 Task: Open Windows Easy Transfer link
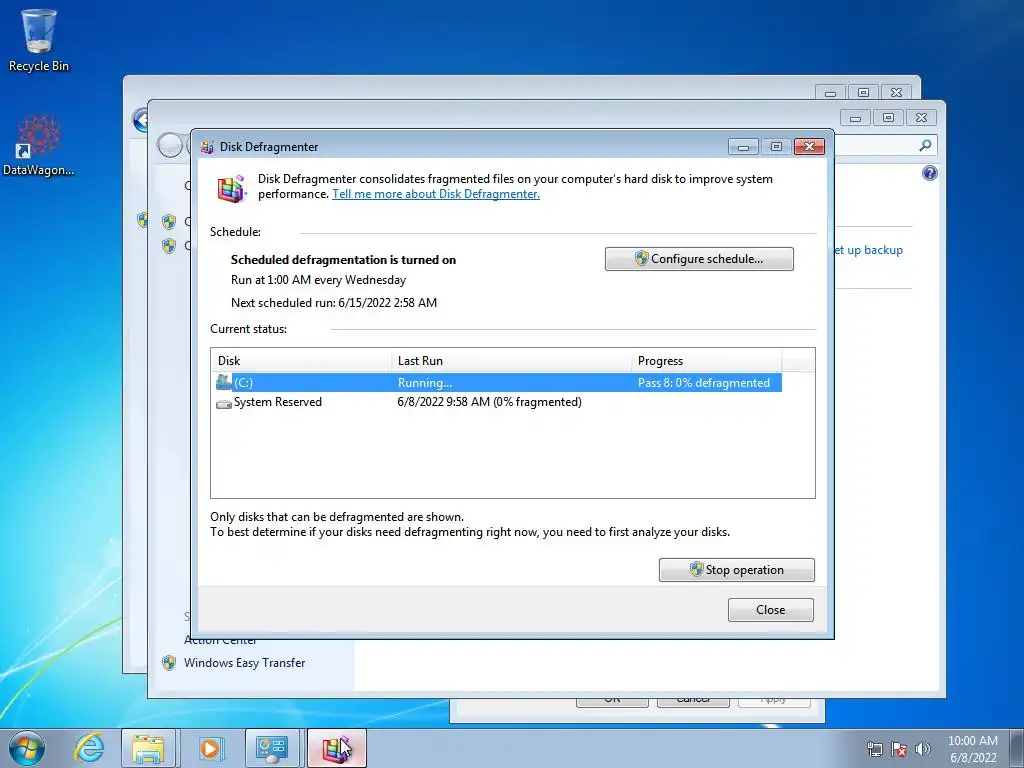(x=244, y=663)
